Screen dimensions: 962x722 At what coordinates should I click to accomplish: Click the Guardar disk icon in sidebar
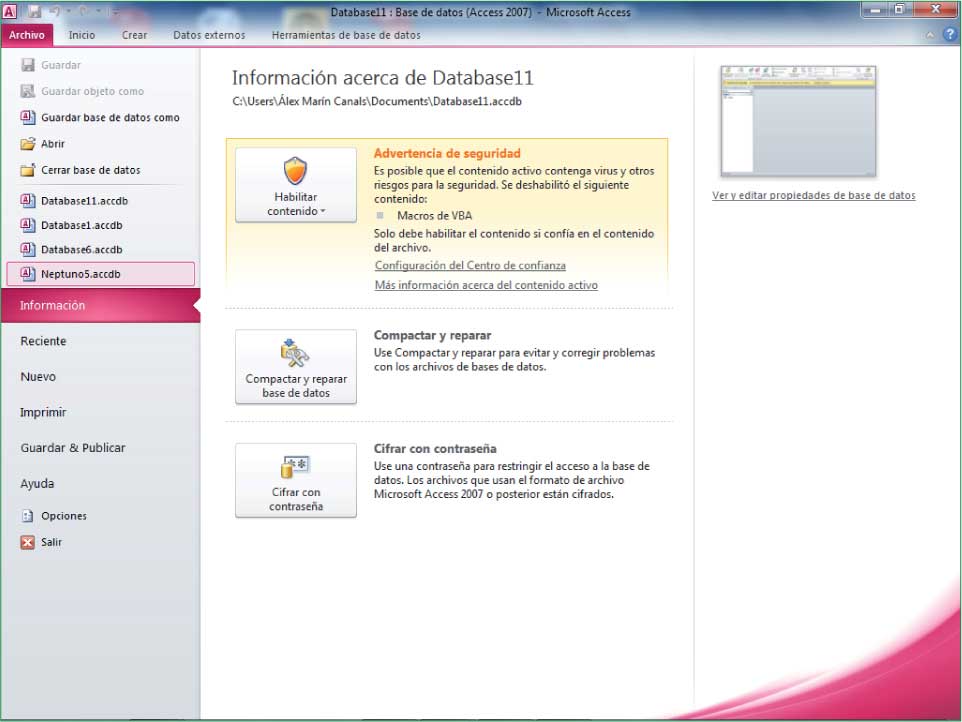click(x=28, y=65)
